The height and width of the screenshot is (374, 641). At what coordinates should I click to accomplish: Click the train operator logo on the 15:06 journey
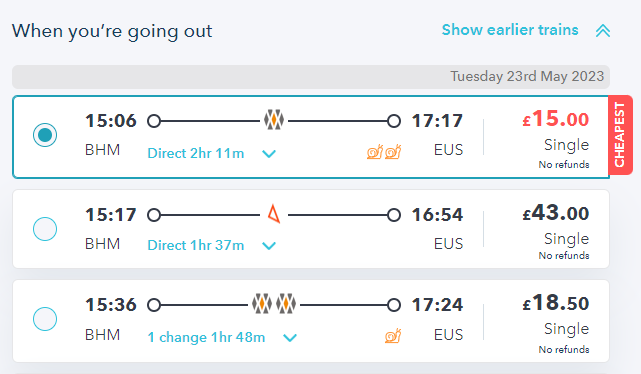(x=274, y=120)
